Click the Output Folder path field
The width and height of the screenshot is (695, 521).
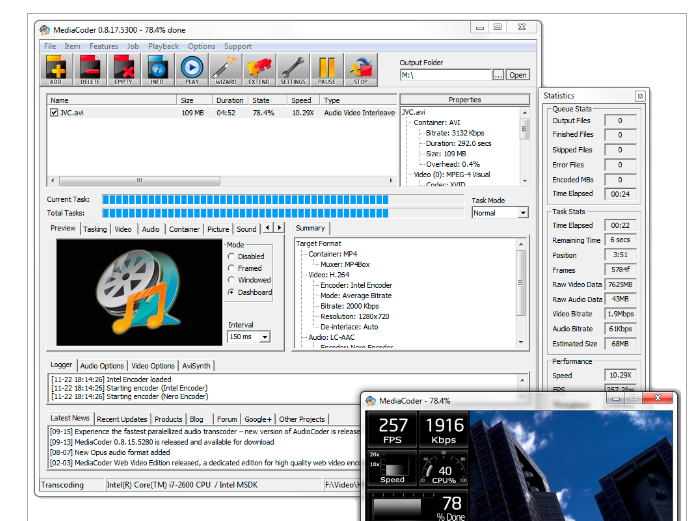(445, 75)
